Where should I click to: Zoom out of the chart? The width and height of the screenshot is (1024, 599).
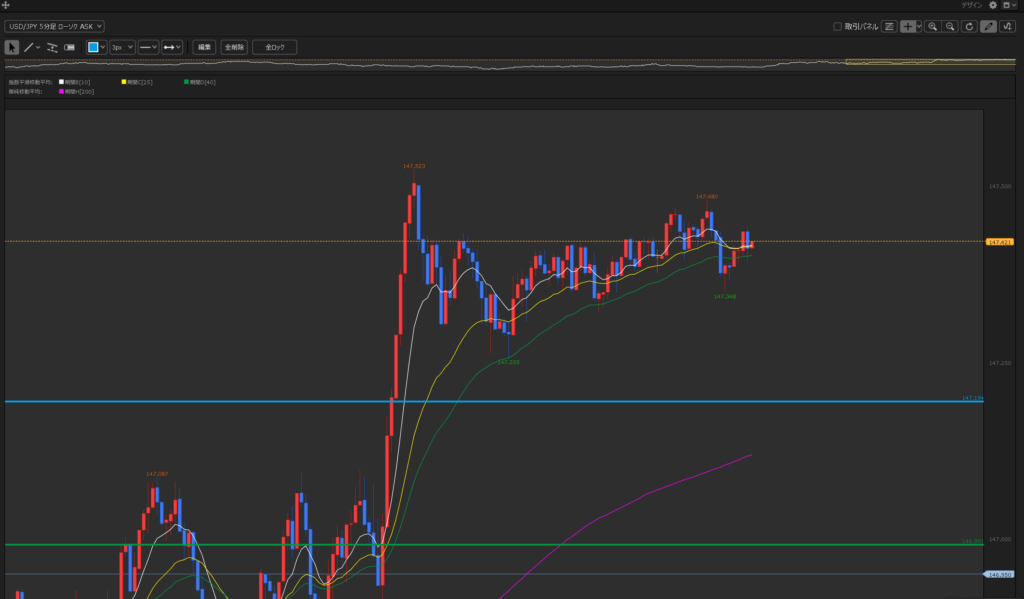950,26
